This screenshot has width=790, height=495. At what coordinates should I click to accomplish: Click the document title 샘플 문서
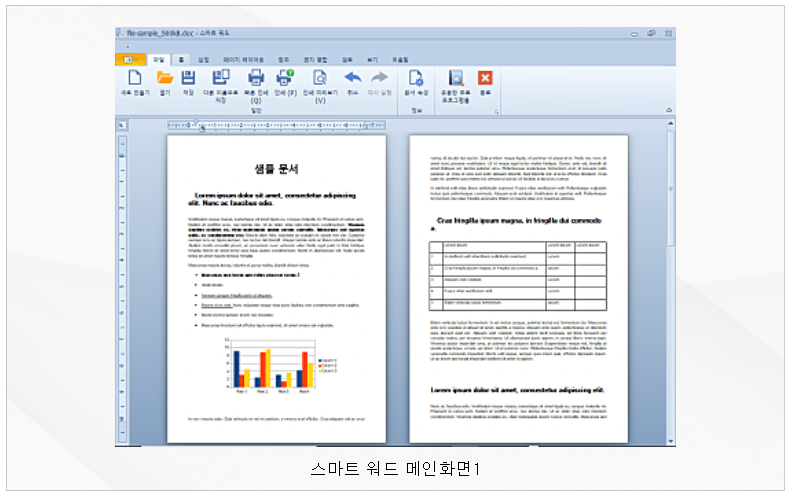pos(276,169)
